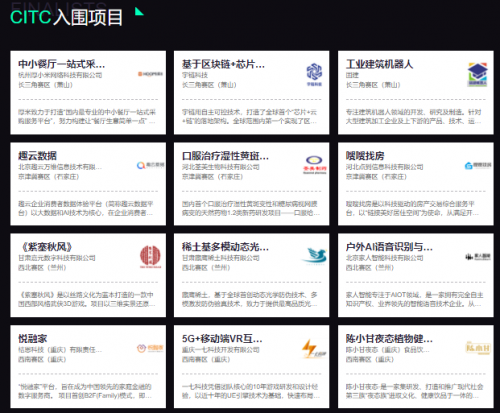Open the 工业建筑机器人 card title

point(380,64)
